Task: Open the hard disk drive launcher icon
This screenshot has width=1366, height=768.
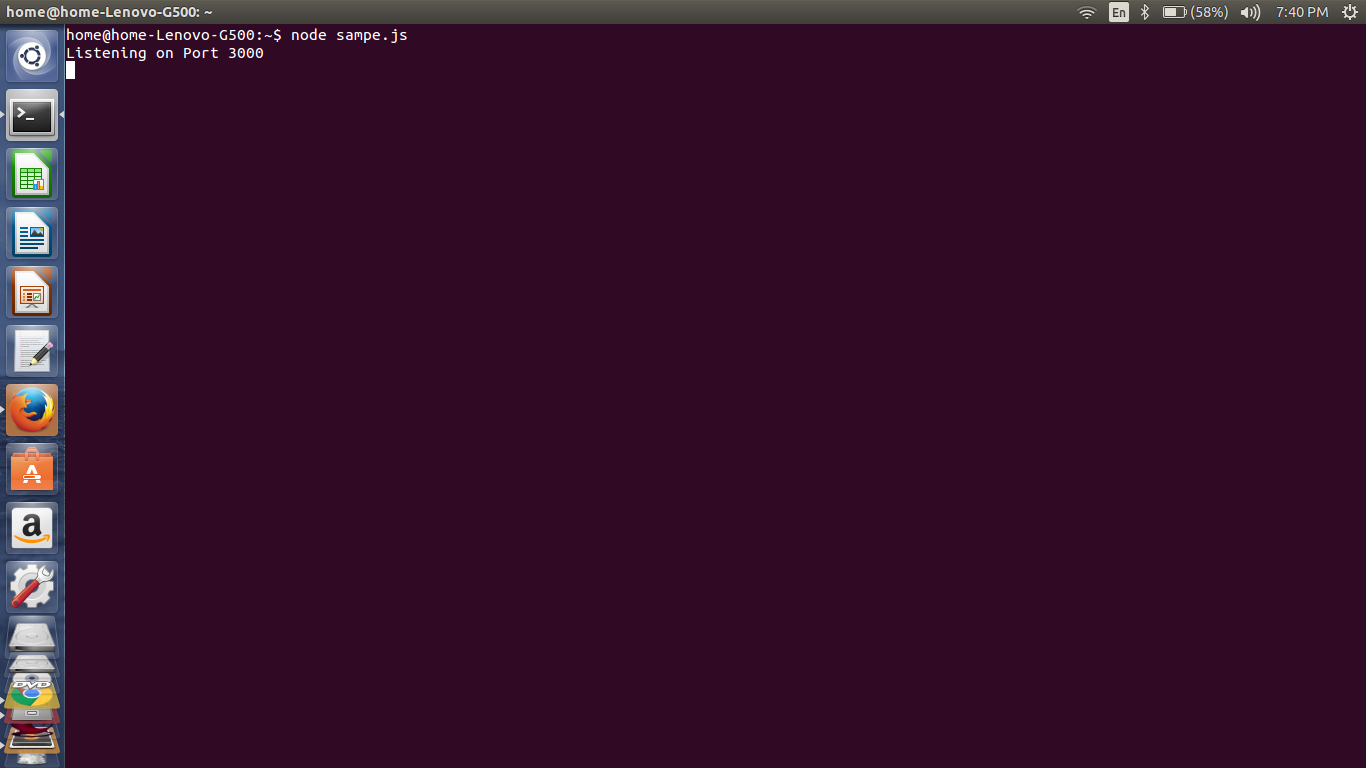Action: pos(32,636)
